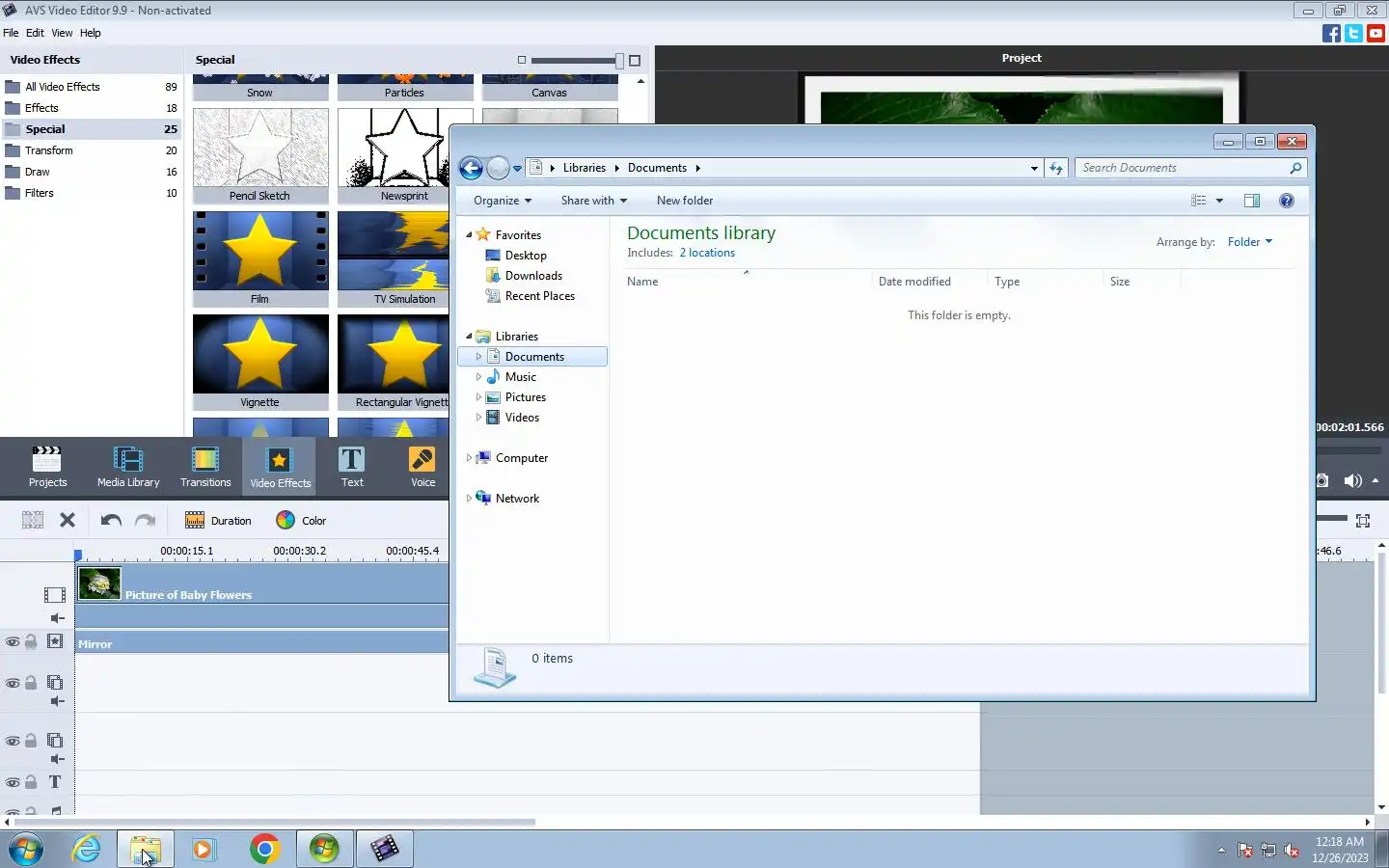This screenshot has width=1389, height=868.
Task: Collapse the Libraries tree node
Action: pos(469,336)
